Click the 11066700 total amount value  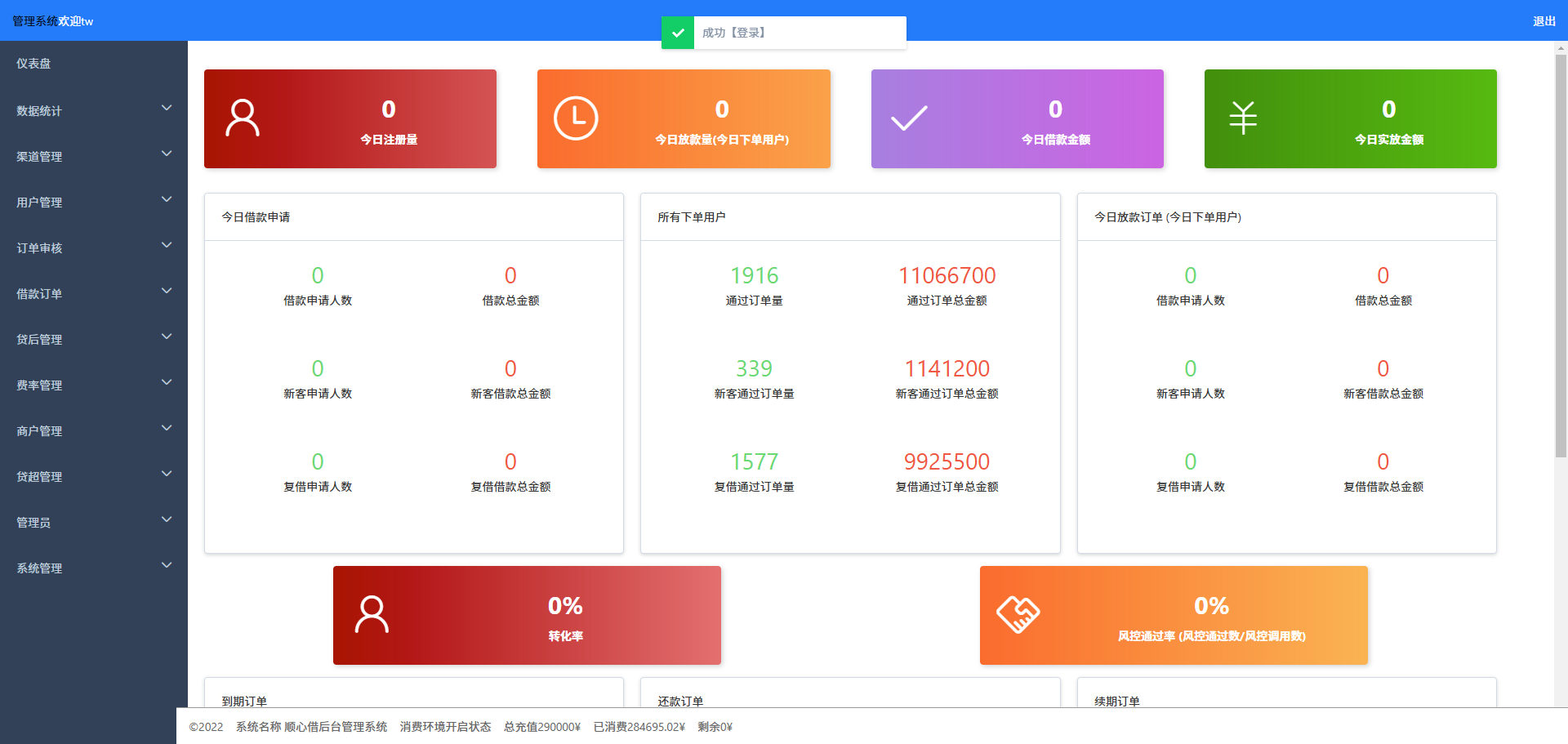[x=947, y=276]
